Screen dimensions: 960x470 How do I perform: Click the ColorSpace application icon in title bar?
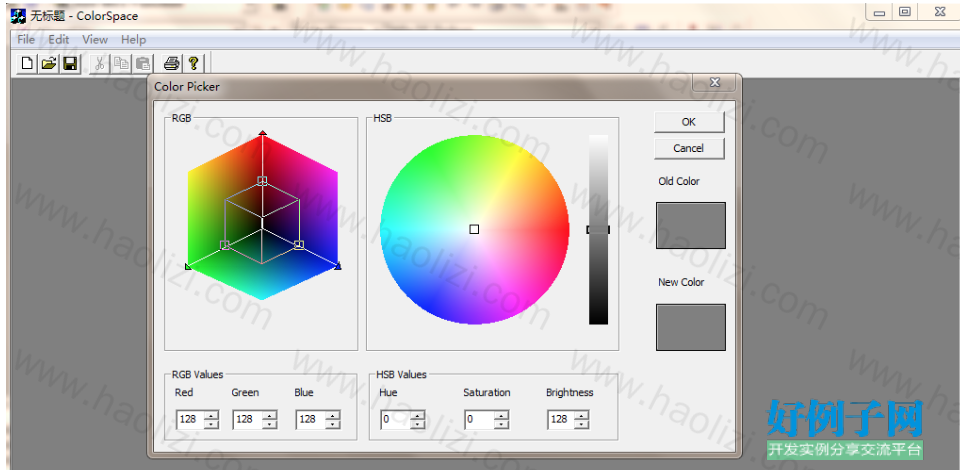click(x=18, y=15)
